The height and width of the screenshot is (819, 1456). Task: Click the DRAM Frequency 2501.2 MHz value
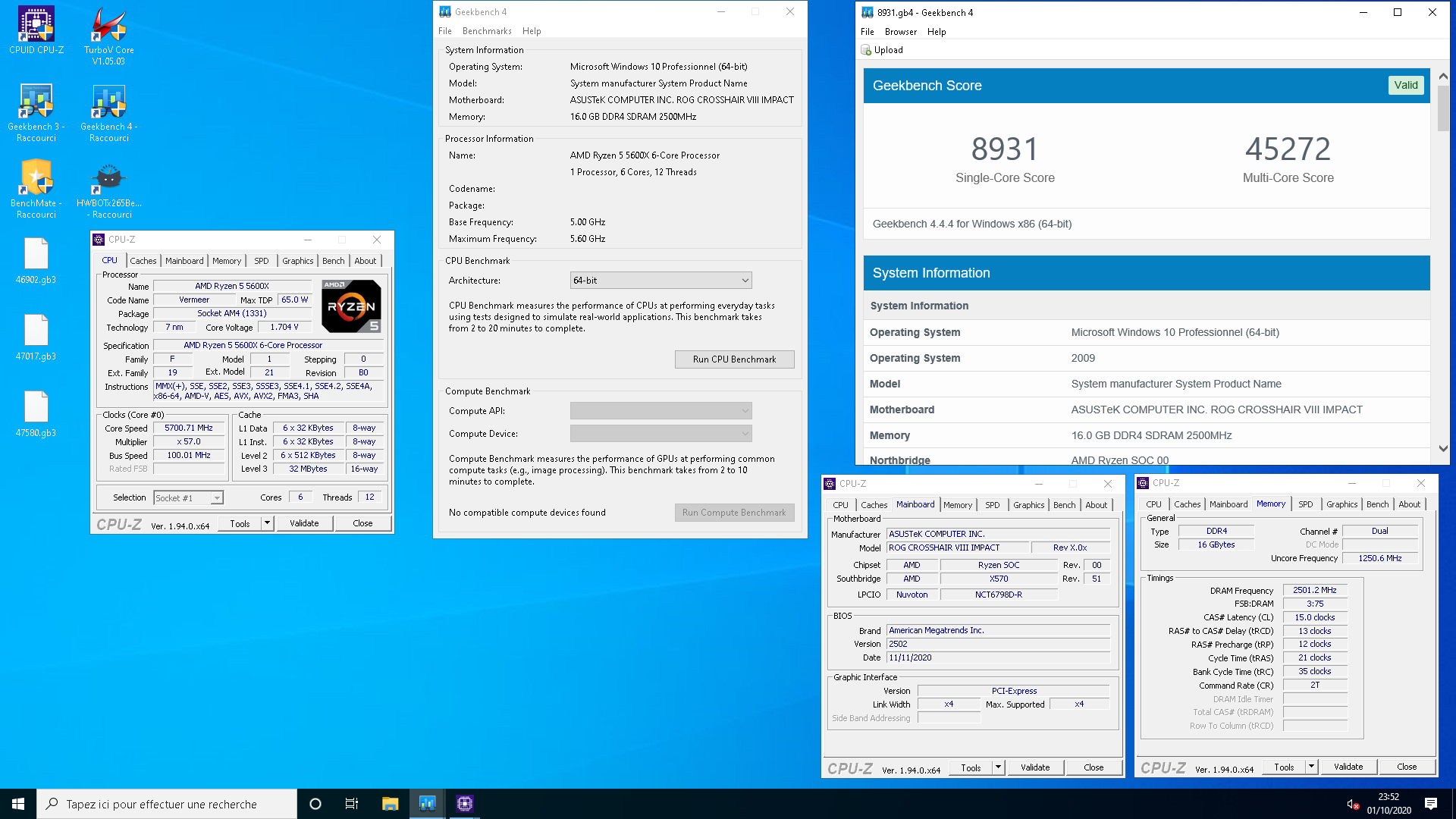click(x=1314, y=590)
